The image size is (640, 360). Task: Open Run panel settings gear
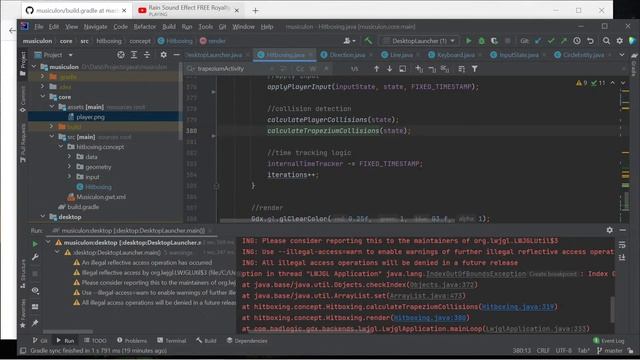[x=609, y=230]
